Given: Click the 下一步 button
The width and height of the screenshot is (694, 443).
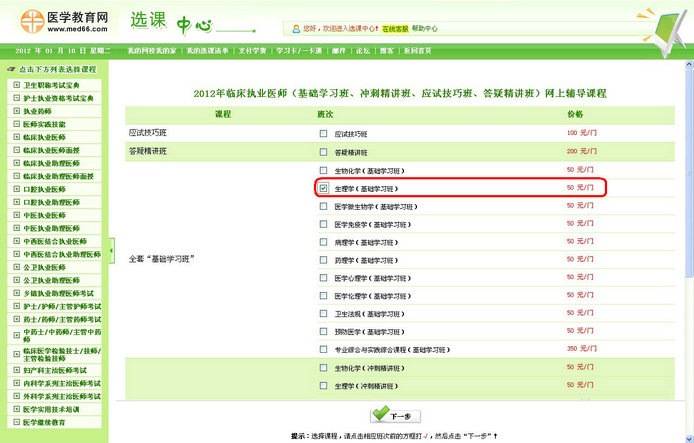Looking at the screenshot, I should [393, 415].
